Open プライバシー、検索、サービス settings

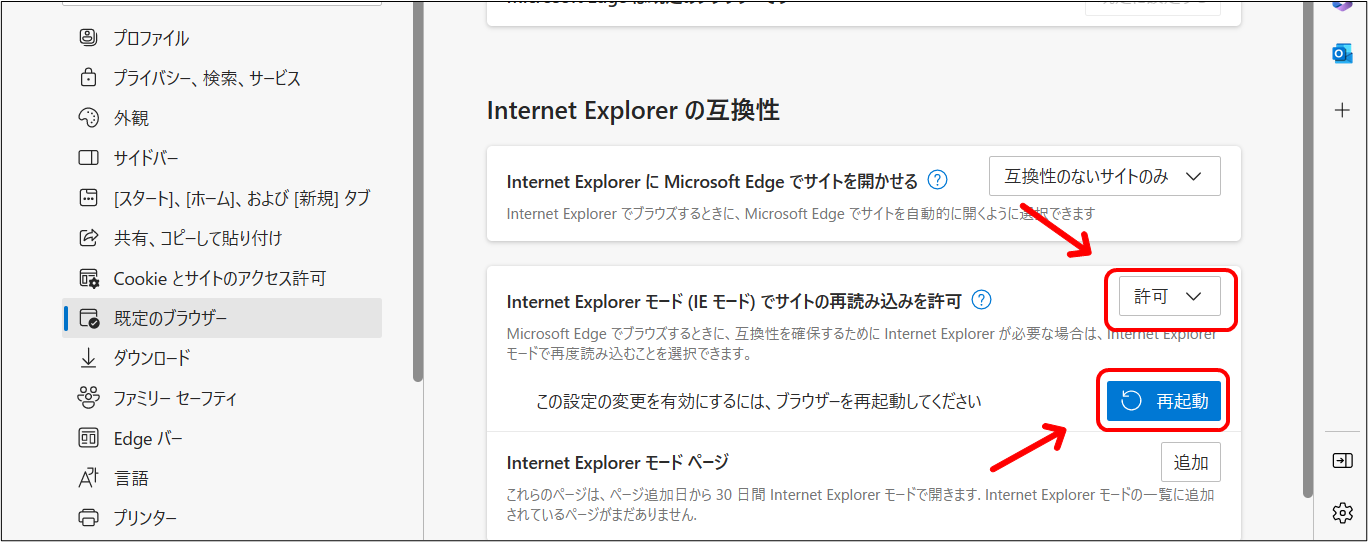coord(222,78)
